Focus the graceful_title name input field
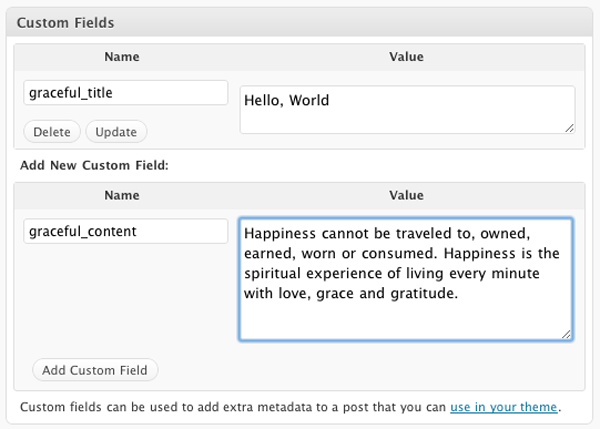Screen dimensions: 600x429 click(126, 93)
